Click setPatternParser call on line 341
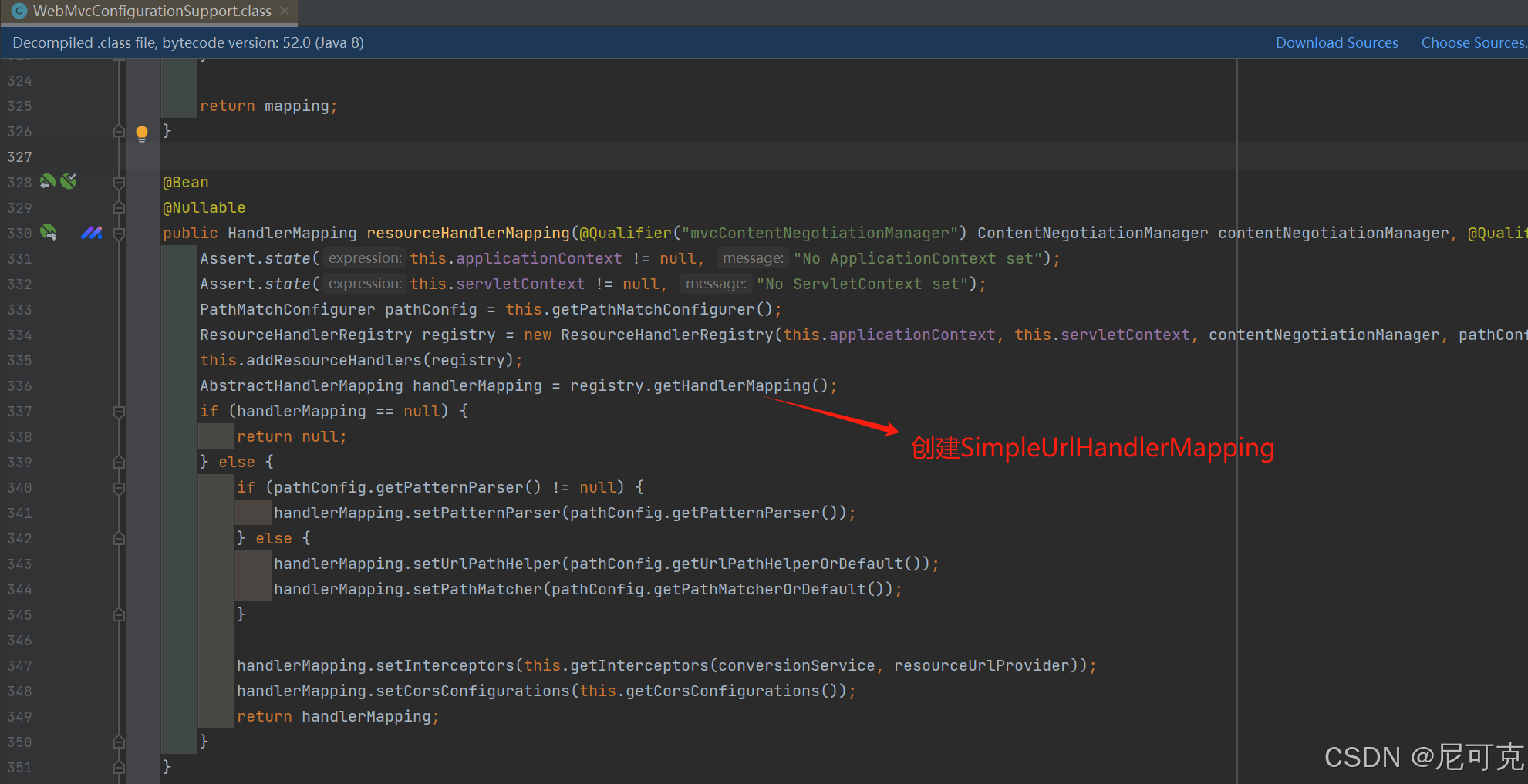 [x=487, y=513]
